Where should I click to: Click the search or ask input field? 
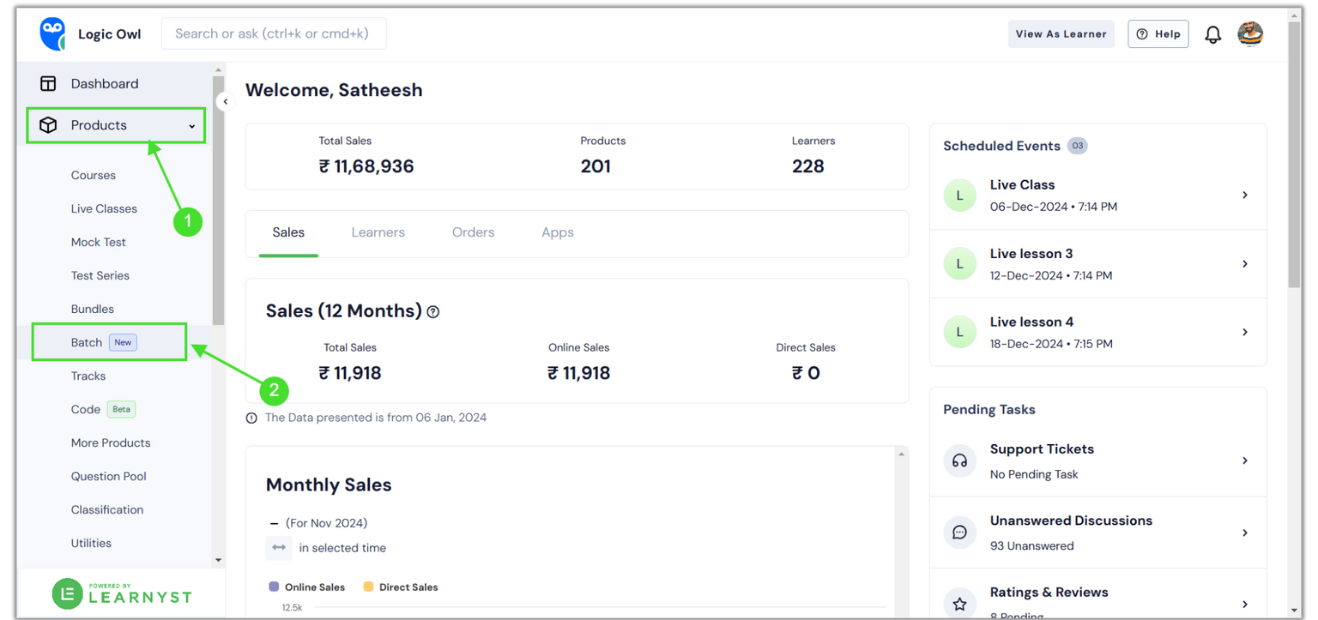273,34
